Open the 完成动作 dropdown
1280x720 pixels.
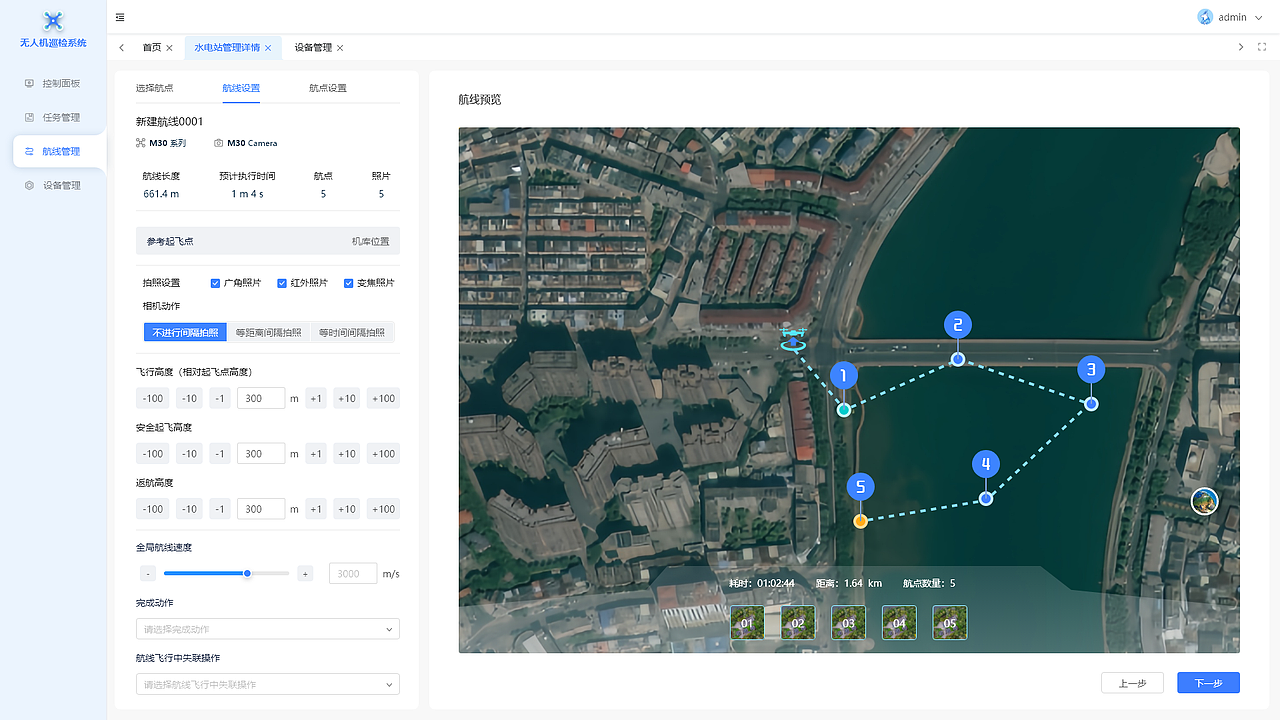268,629
